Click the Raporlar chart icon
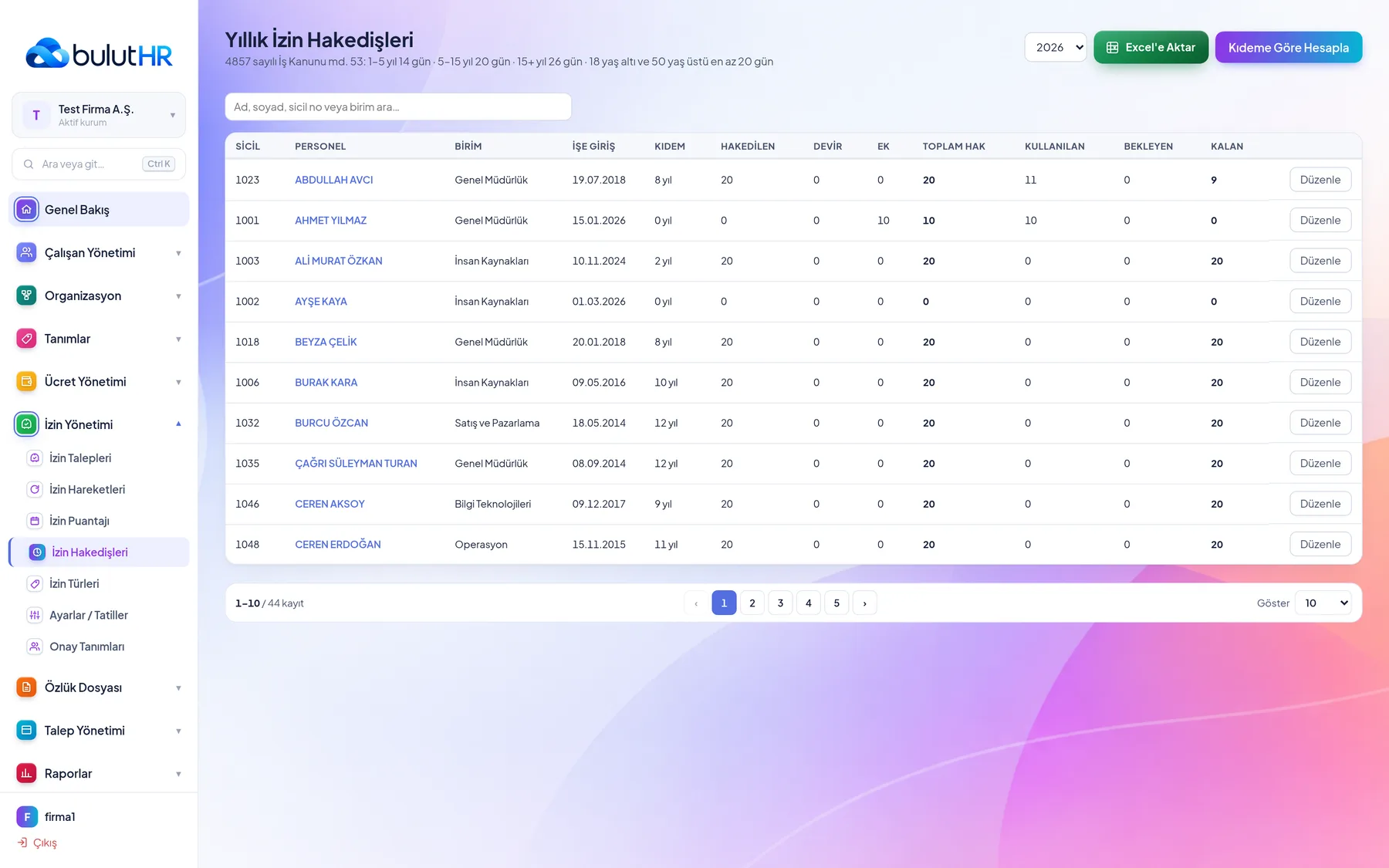 click(x=26, y=773)
